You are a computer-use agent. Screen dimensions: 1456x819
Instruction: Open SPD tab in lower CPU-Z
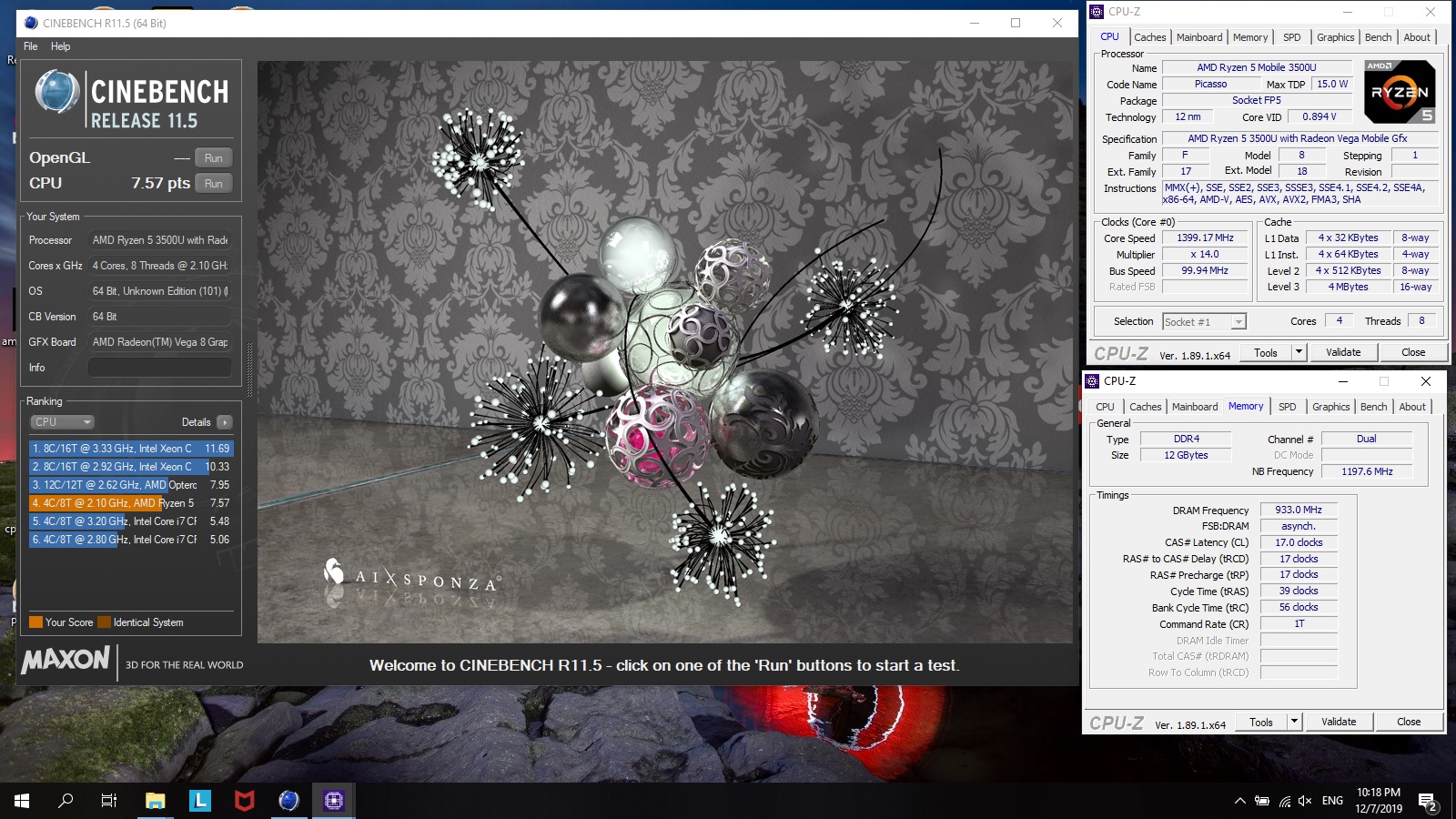1288,407
